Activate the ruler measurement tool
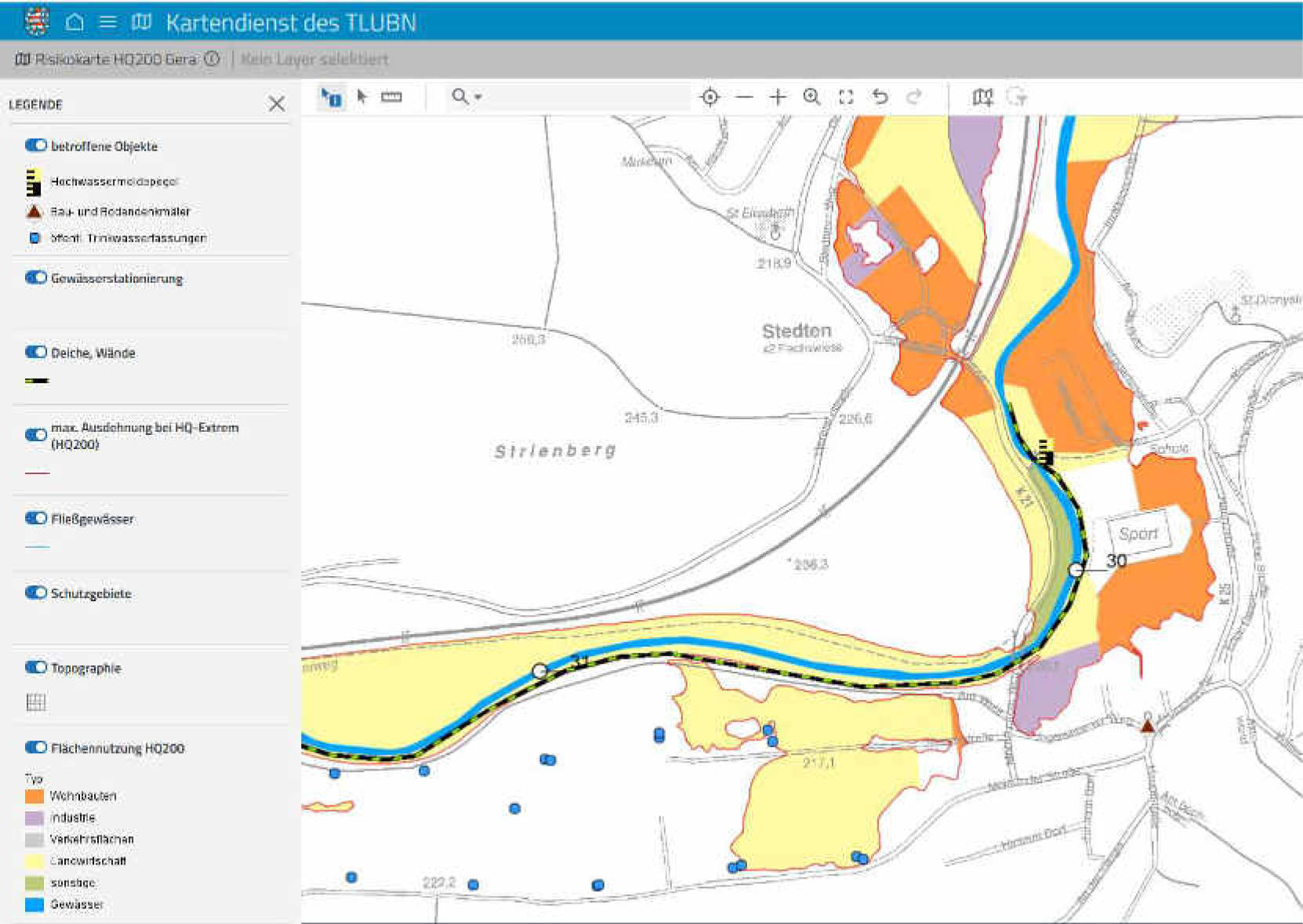Screen dimensions: 1303x924 [391, 96]
